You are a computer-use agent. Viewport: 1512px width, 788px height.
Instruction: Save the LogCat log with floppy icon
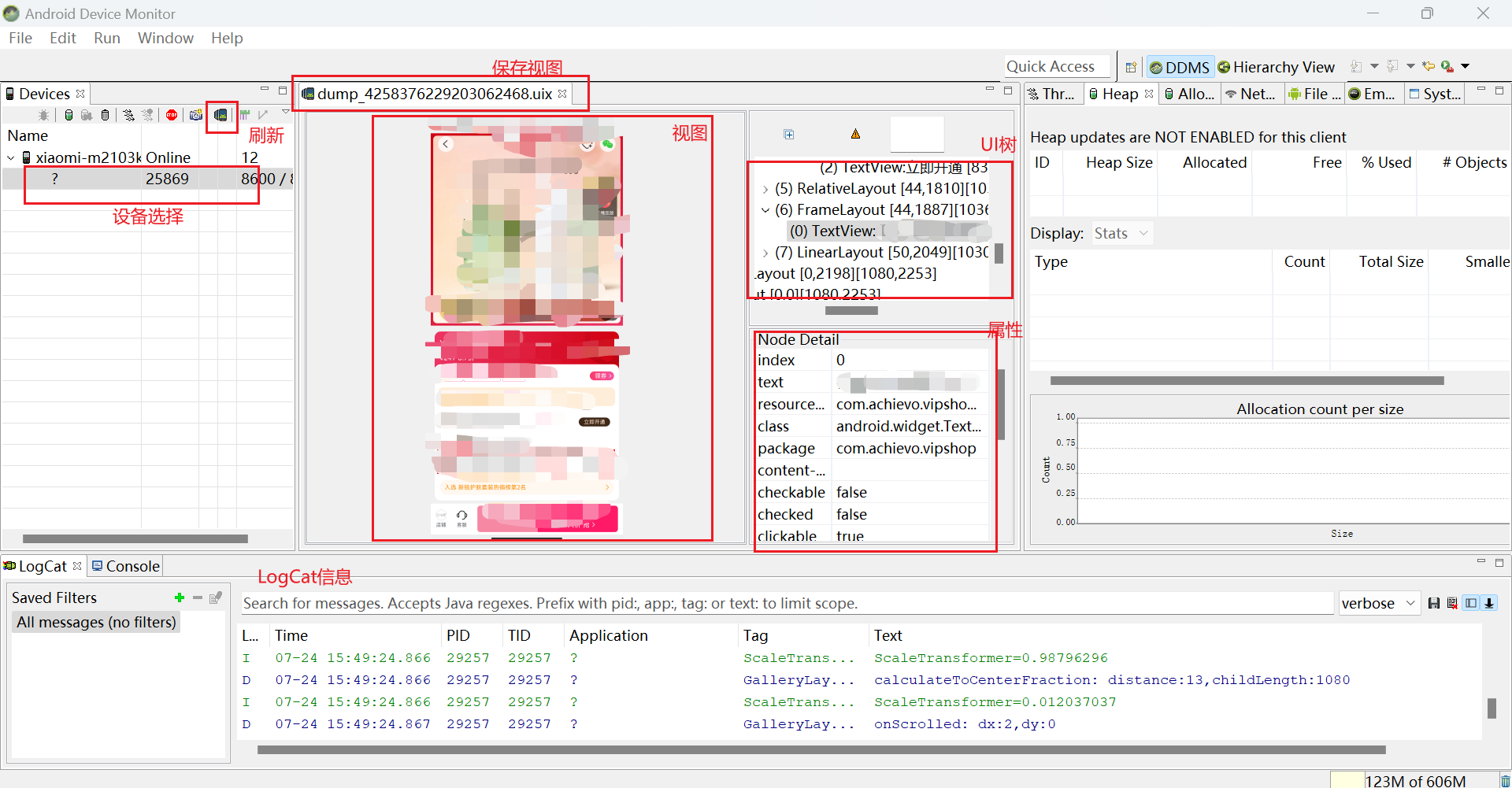1434,603
